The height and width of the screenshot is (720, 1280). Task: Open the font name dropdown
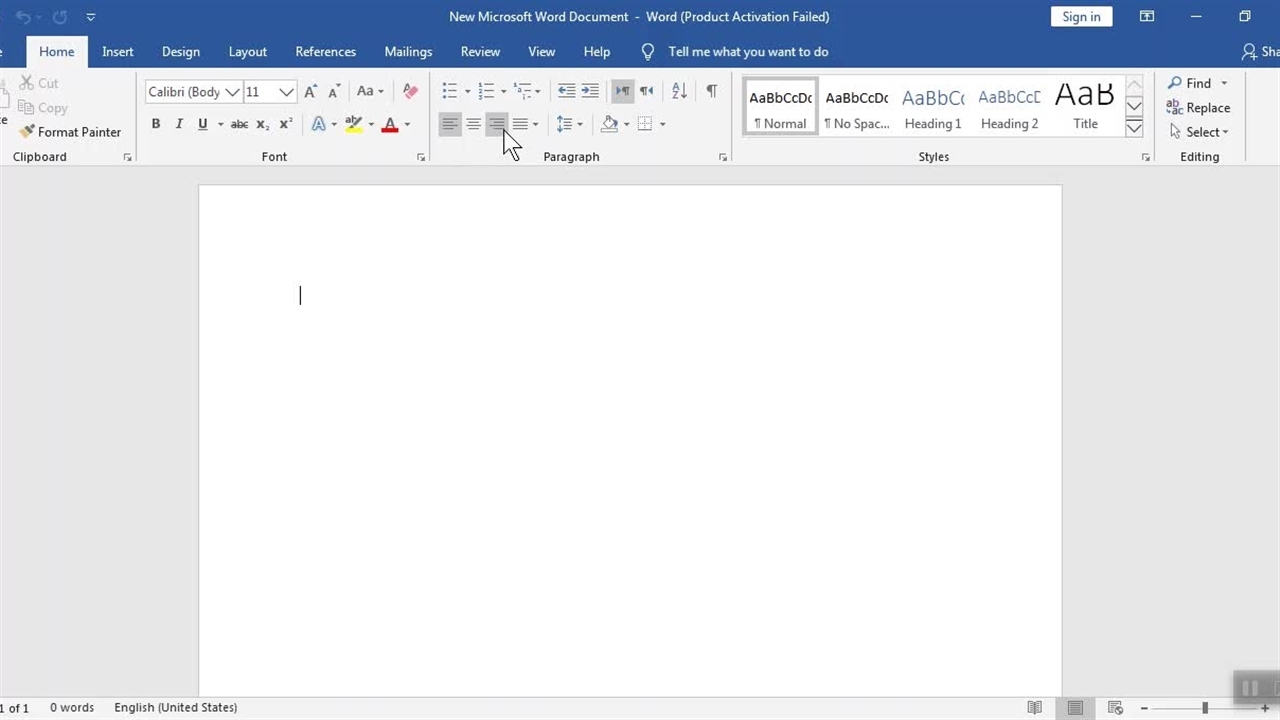pos(232,92)
